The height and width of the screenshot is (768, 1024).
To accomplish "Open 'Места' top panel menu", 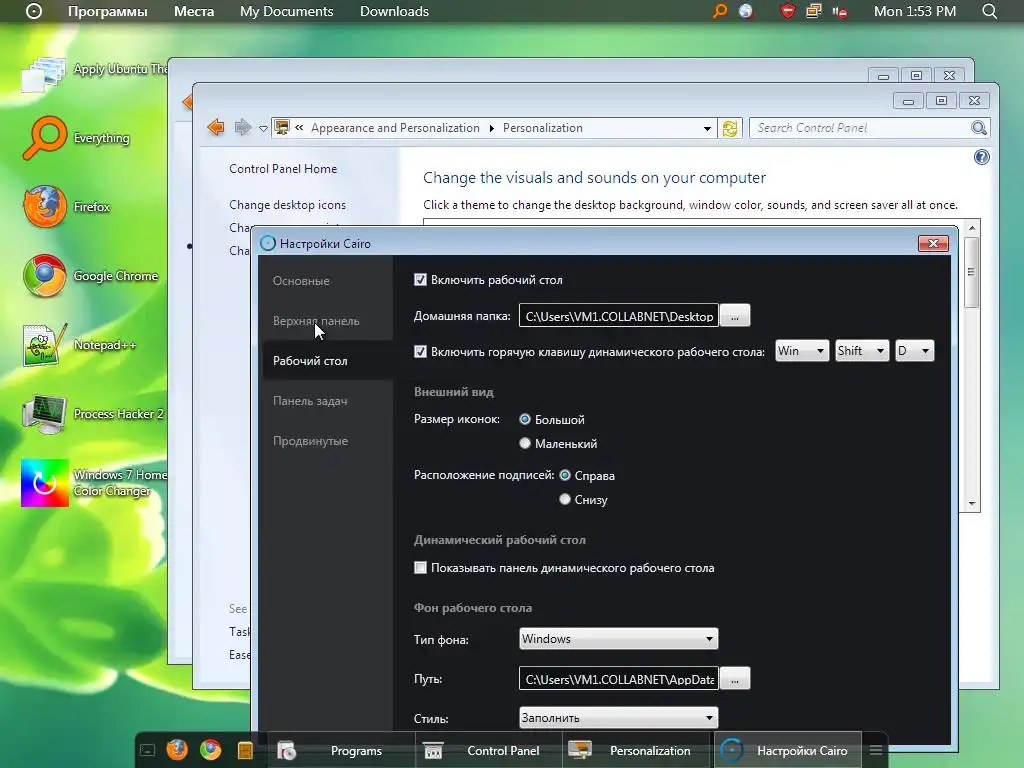I will coord(194,11).
